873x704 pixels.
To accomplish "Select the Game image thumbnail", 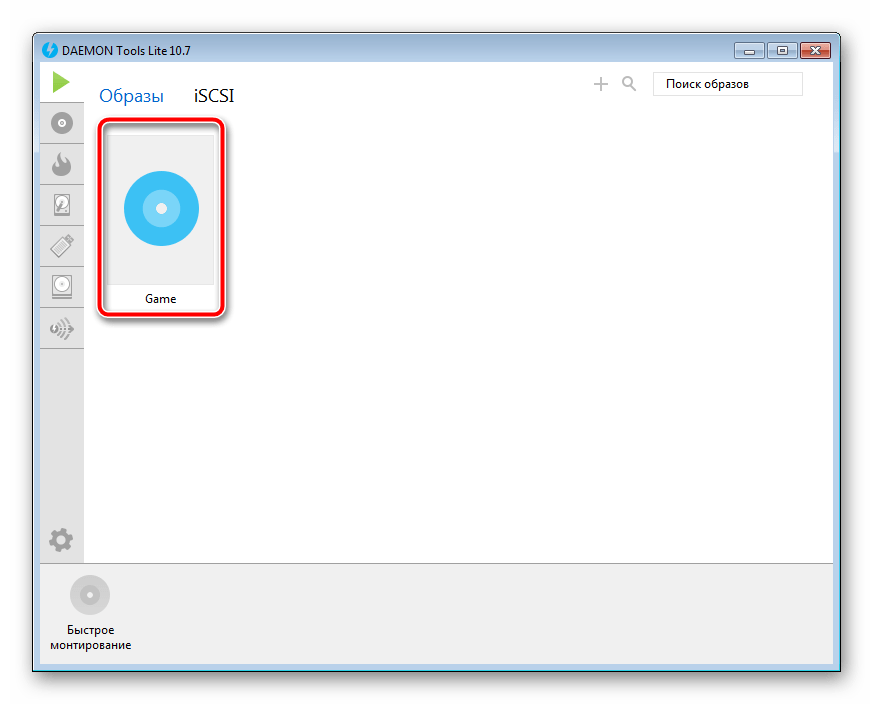I will coord(161,209).
